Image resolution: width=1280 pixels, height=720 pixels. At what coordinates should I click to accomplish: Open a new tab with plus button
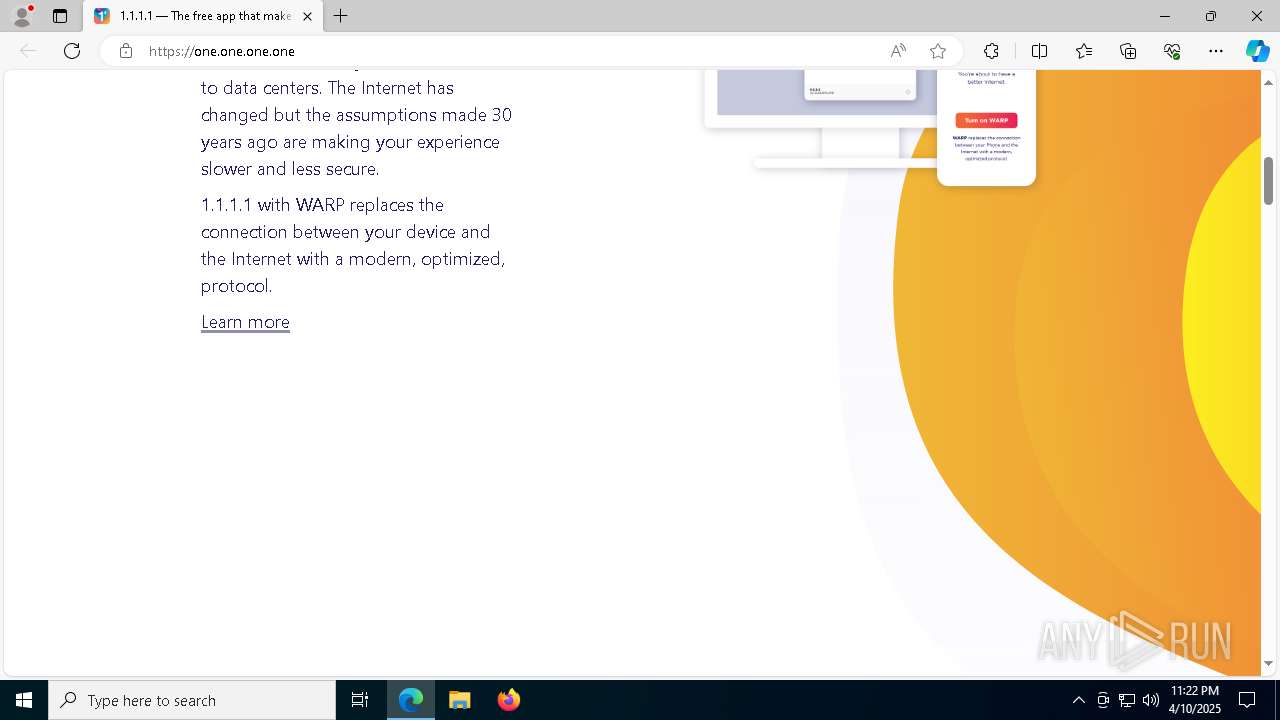(x=341, y=16)
